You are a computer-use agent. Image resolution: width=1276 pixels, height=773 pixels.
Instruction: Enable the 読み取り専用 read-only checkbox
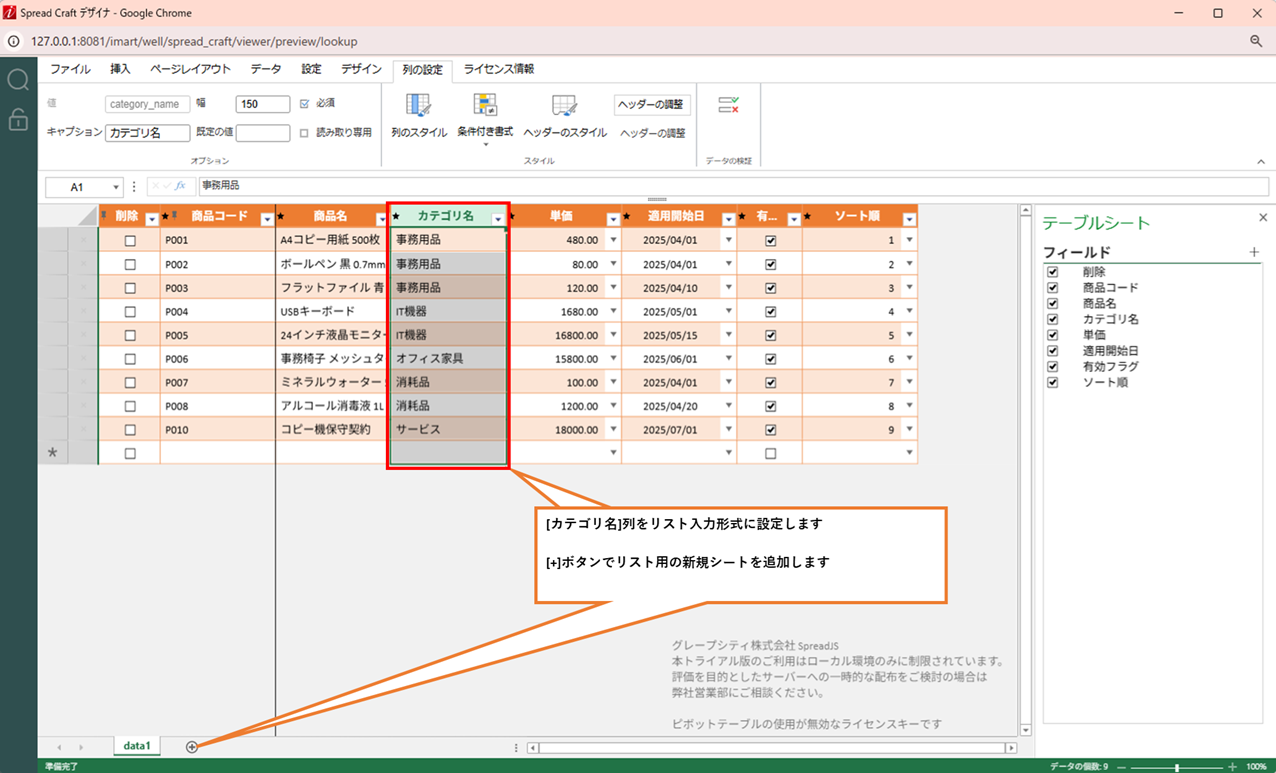(305, 133)
